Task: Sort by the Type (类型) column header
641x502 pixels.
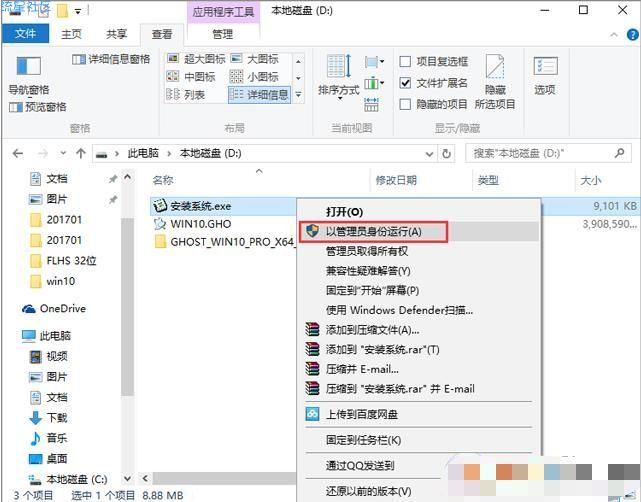Action: click(488, 180)
